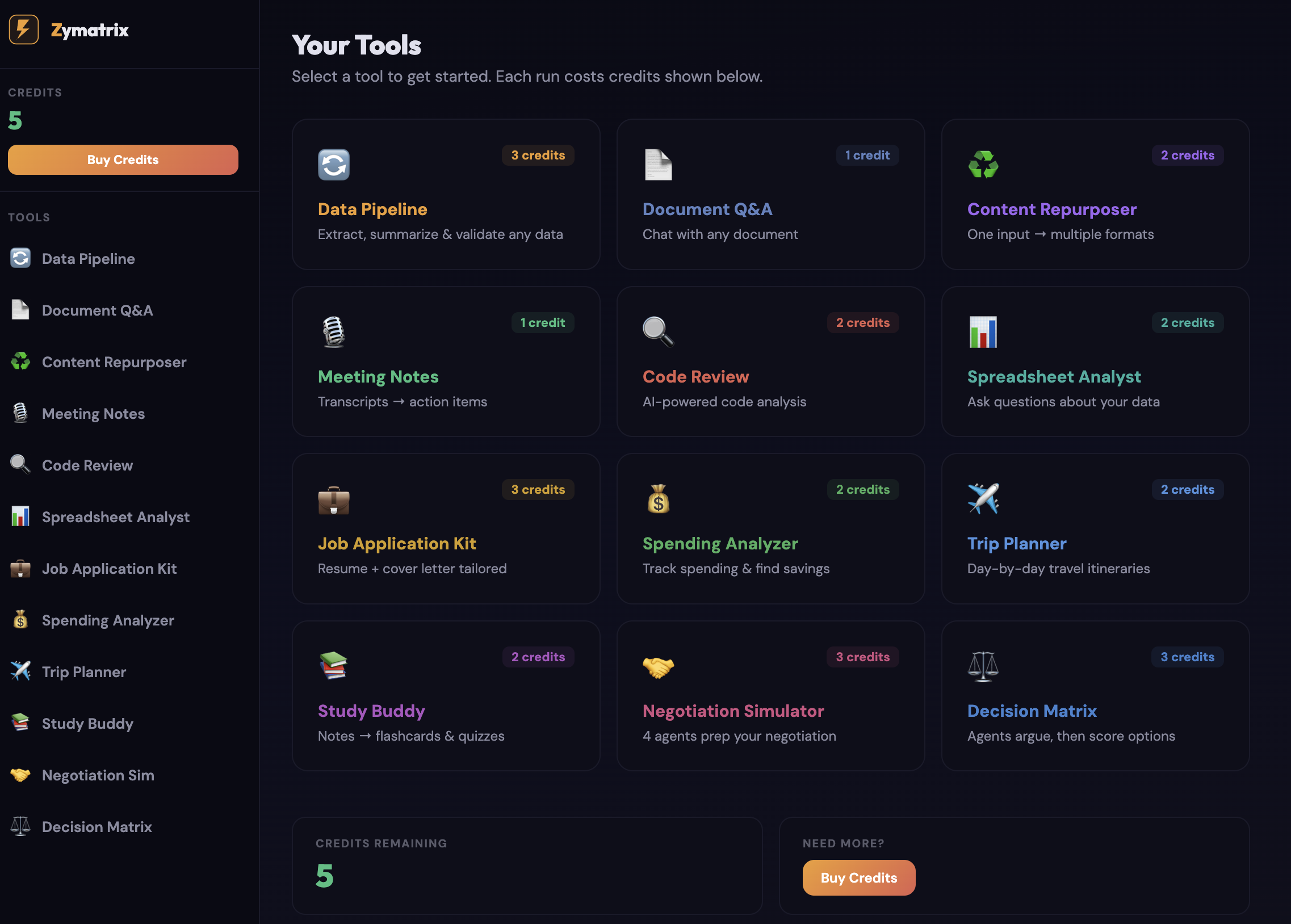Click the magnifying glass icon on Code Review card
This screenshot has height=924, width=1291.
pyautogui.click(x=658, y=331)
